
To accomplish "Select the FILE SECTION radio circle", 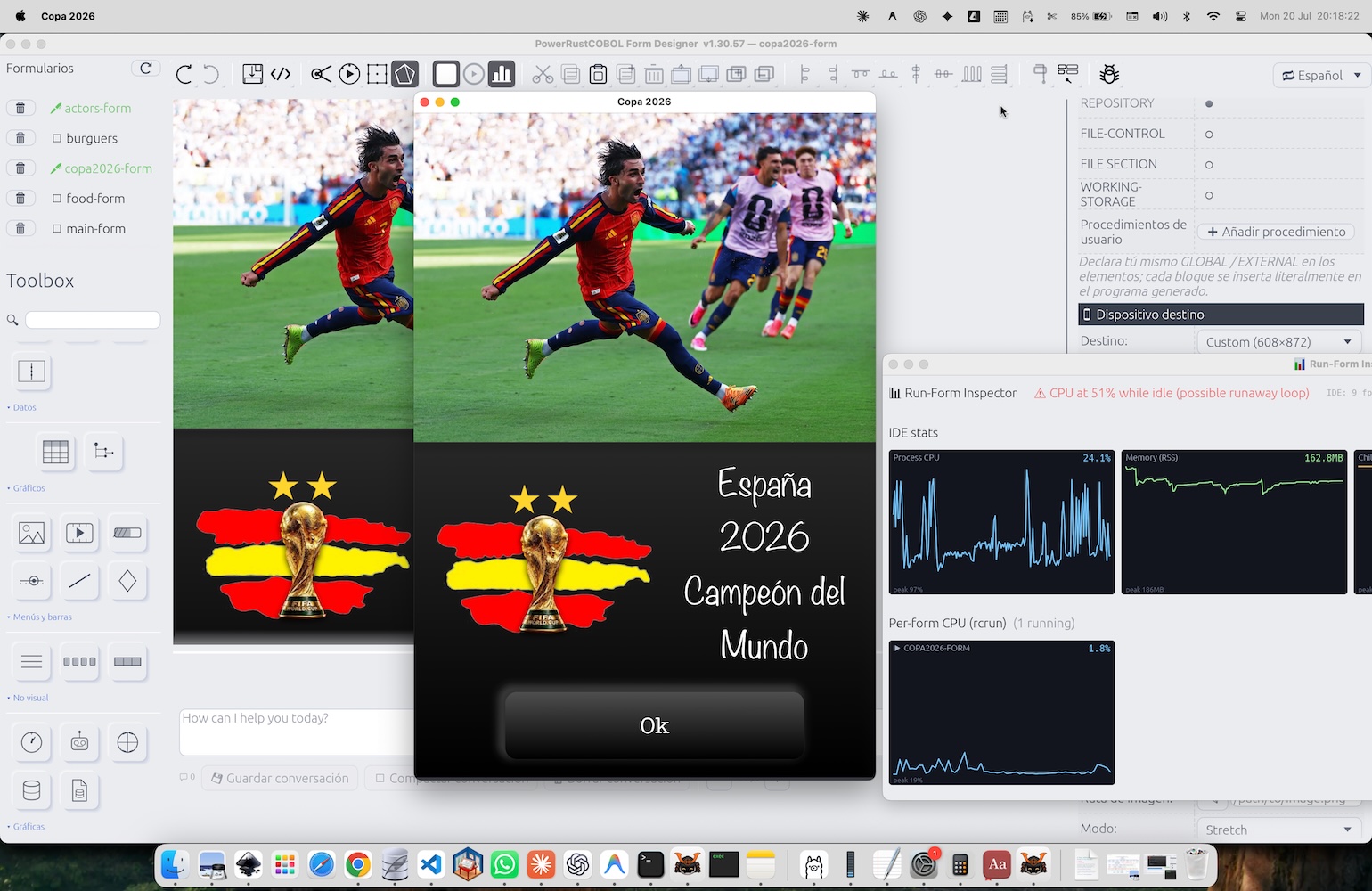I will click(x=1209, y=165).
